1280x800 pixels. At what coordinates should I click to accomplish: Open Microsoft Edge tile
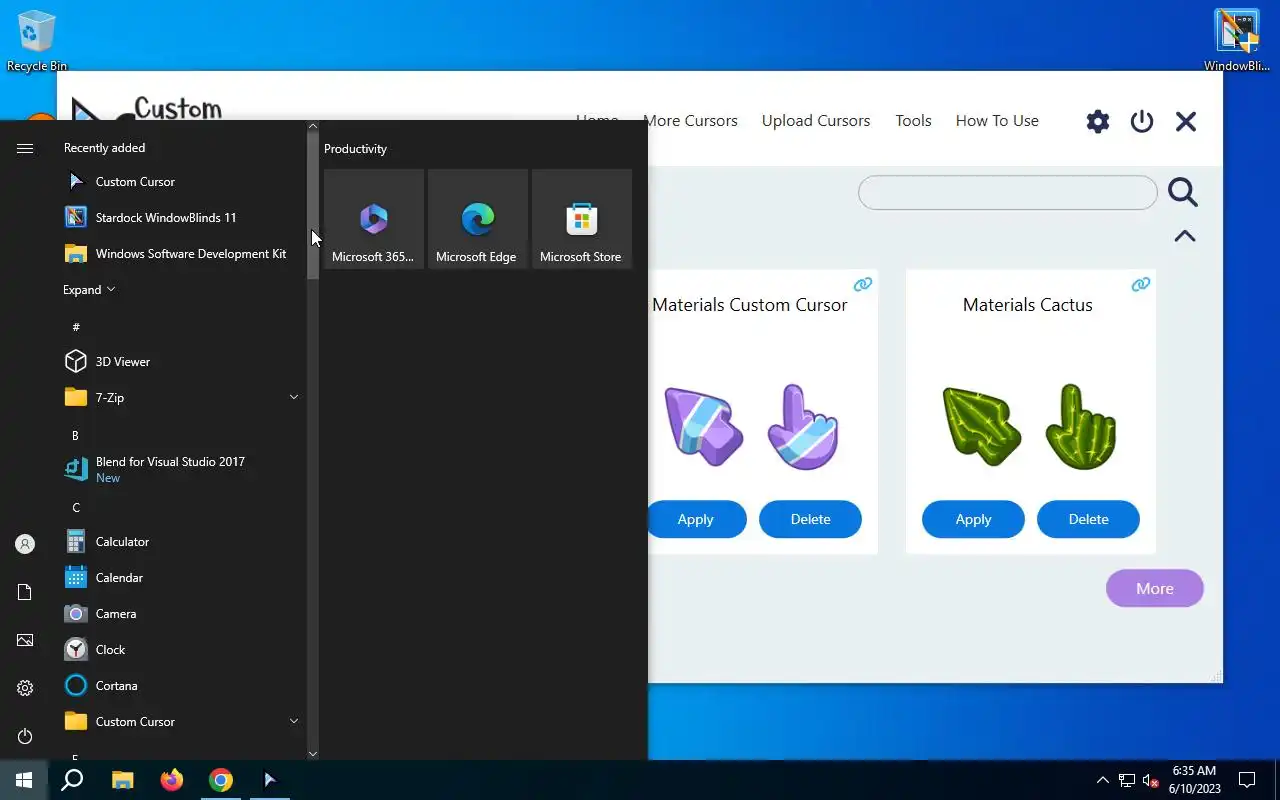(478, 219)
